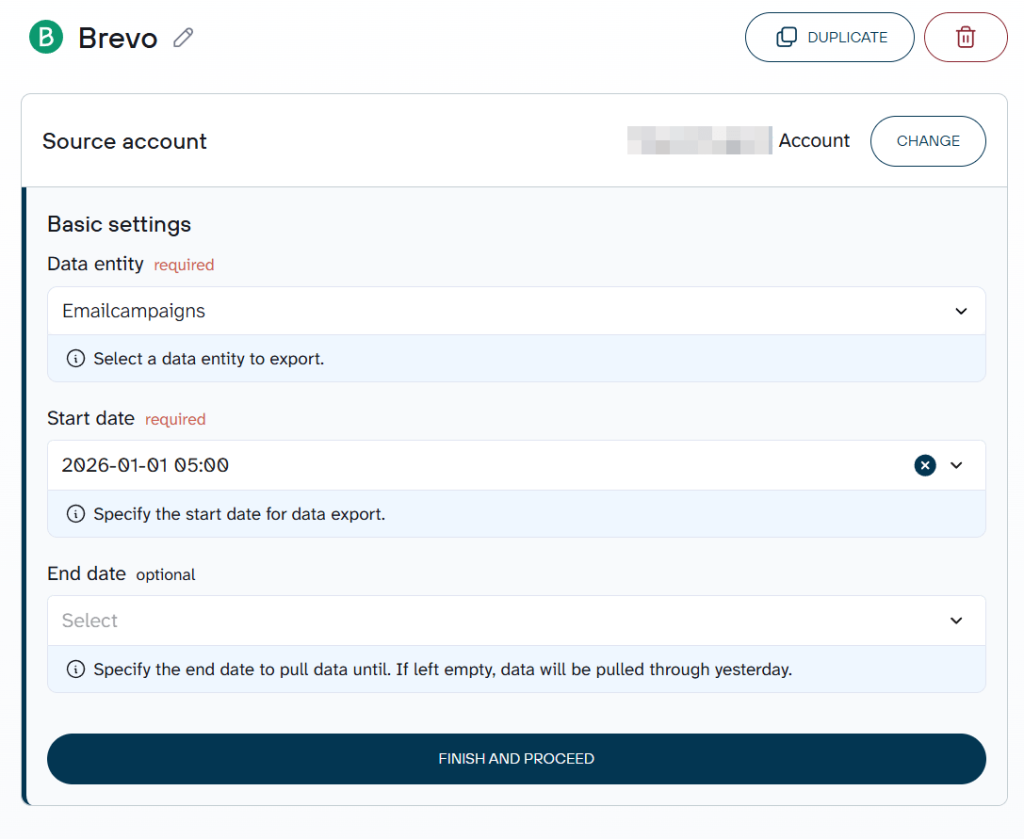
Task: Click the red trash delete icon
Action: click(x=965, y=38)
